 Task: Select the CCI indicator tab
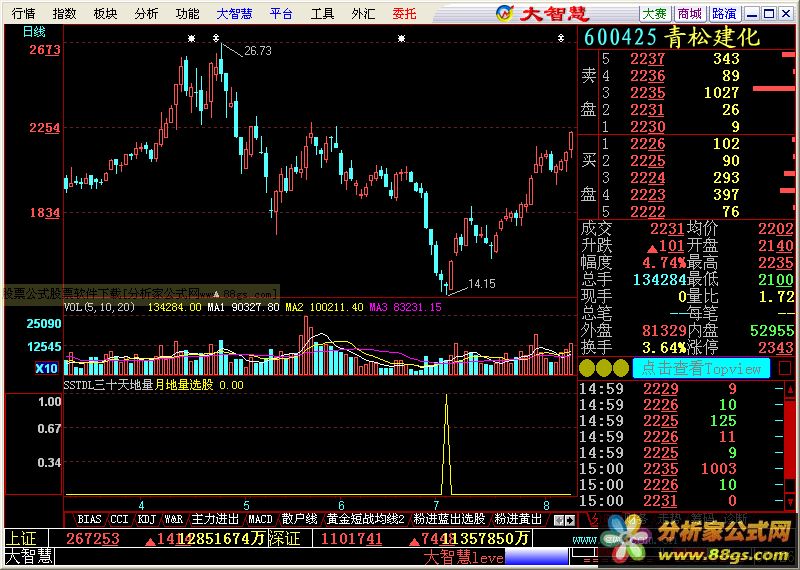pyautogui.click(x=119, y=519)
